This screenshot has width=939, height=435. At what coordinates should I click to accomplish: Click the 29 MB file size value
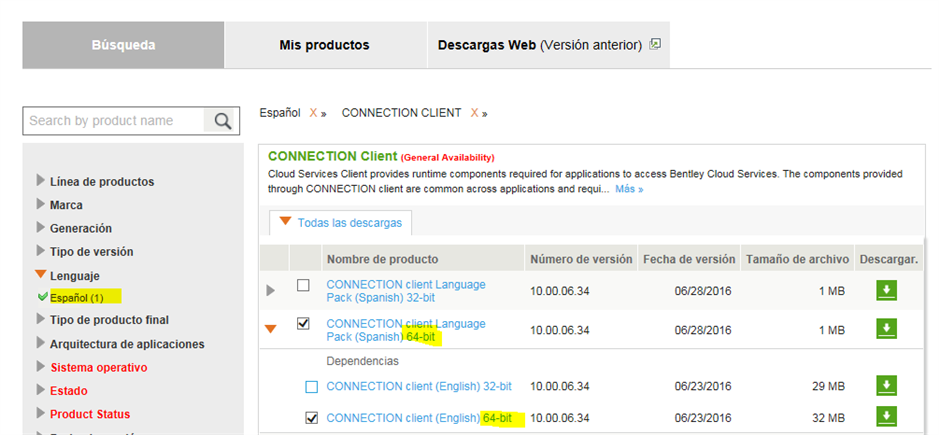click(828, 386)
